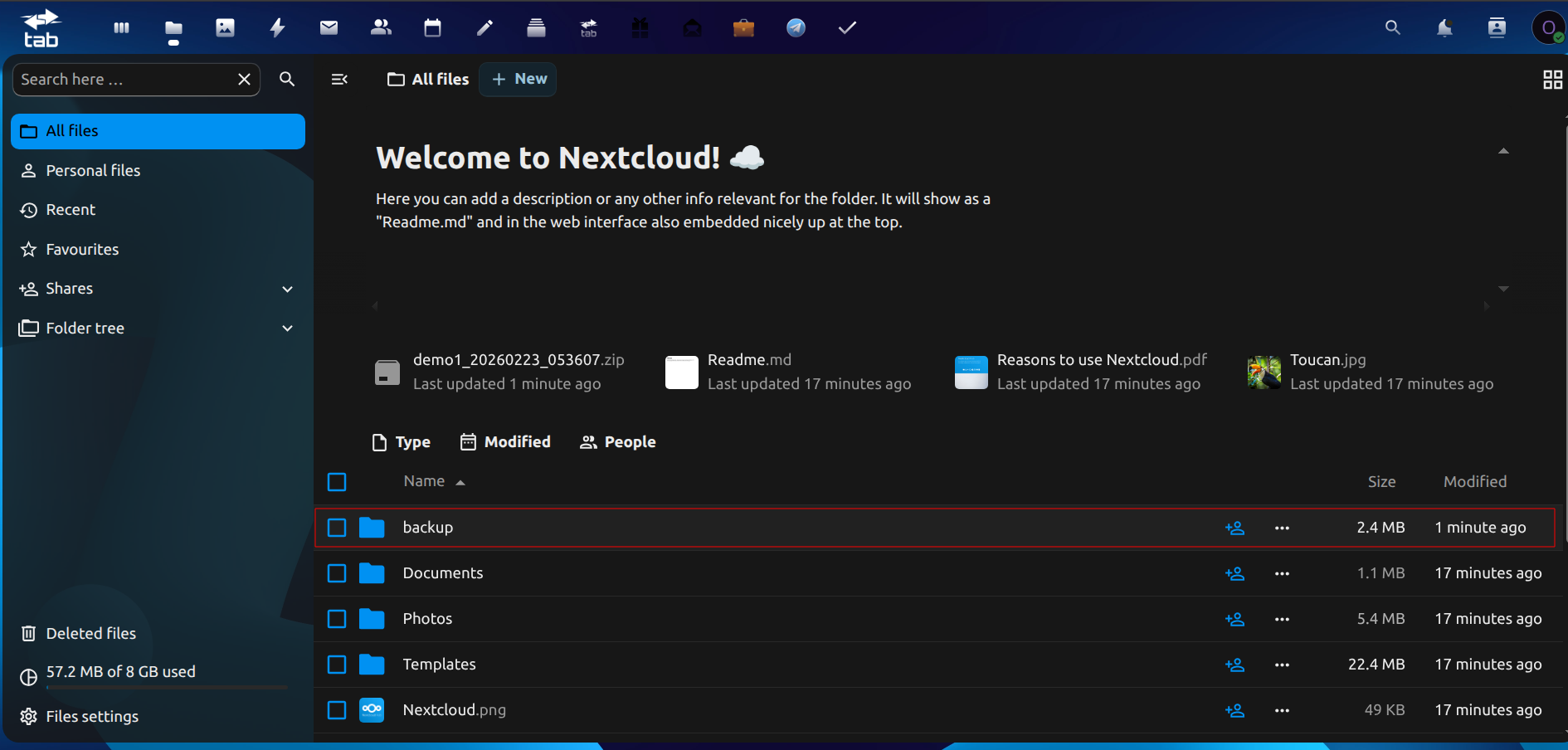Screen dimensions: 1568x750
Task: Open the notifications bell
Action: 1444,28
